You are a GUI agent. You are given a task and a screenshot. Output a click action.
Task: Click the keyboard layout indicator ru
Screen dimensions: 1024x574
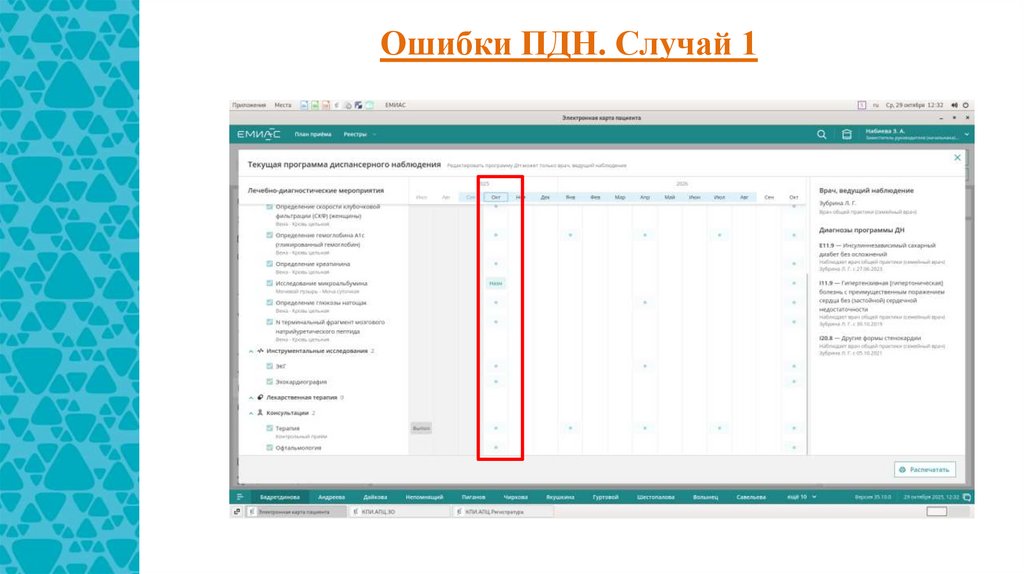coord(876,105)
